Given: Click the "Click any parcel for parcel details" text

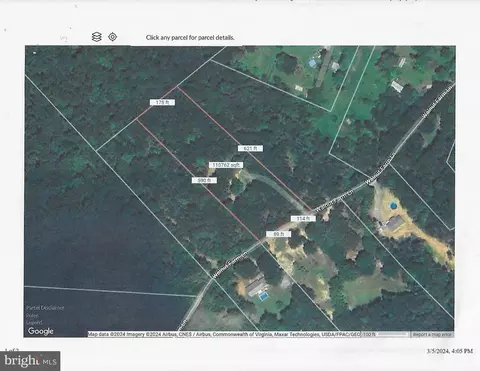Looking at the screenshot, I should [x=190, y=38].
